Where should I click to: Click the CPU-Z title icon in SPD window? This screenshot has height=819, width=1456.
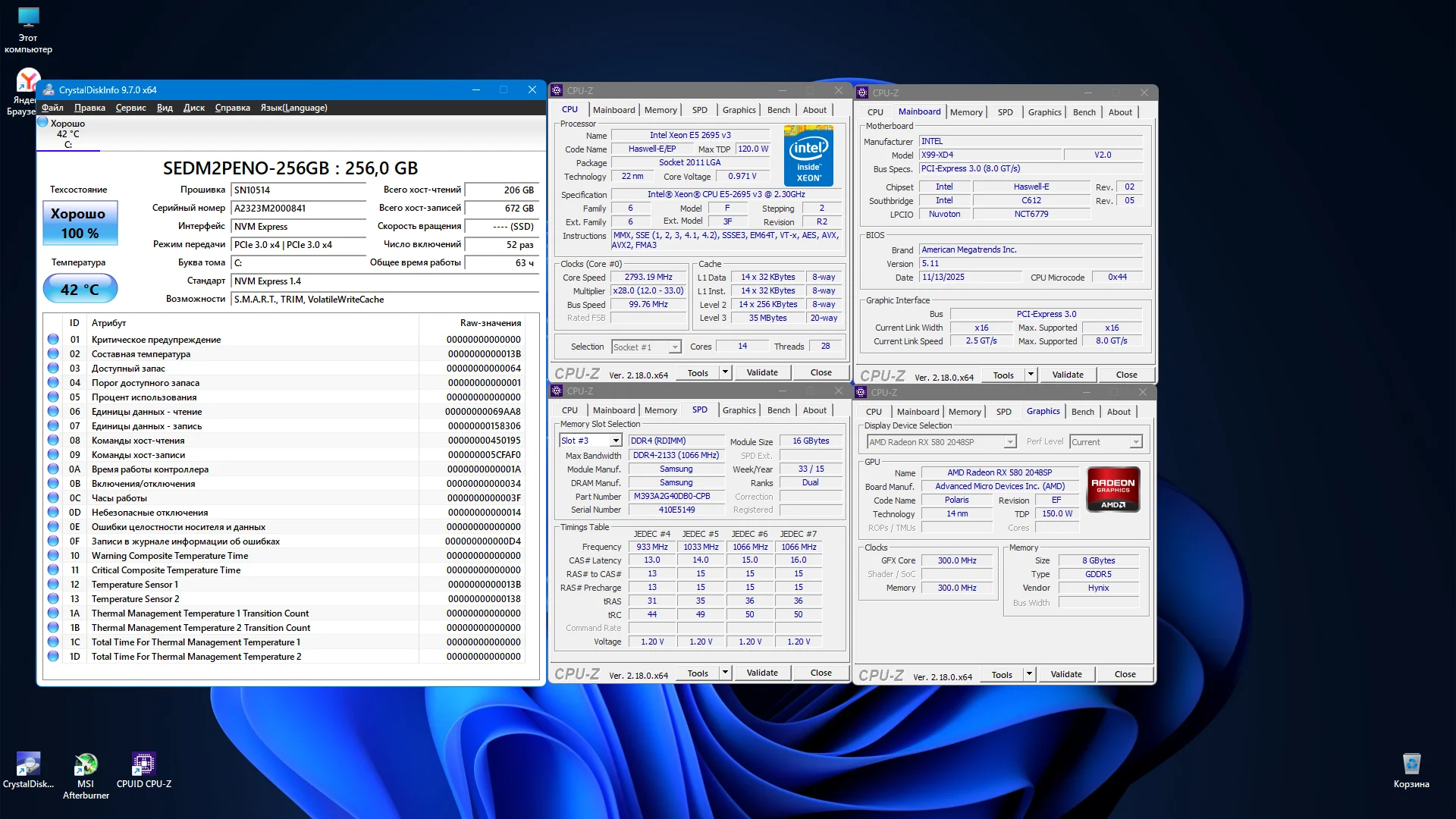pyautogui.click(x=557, y=391)
